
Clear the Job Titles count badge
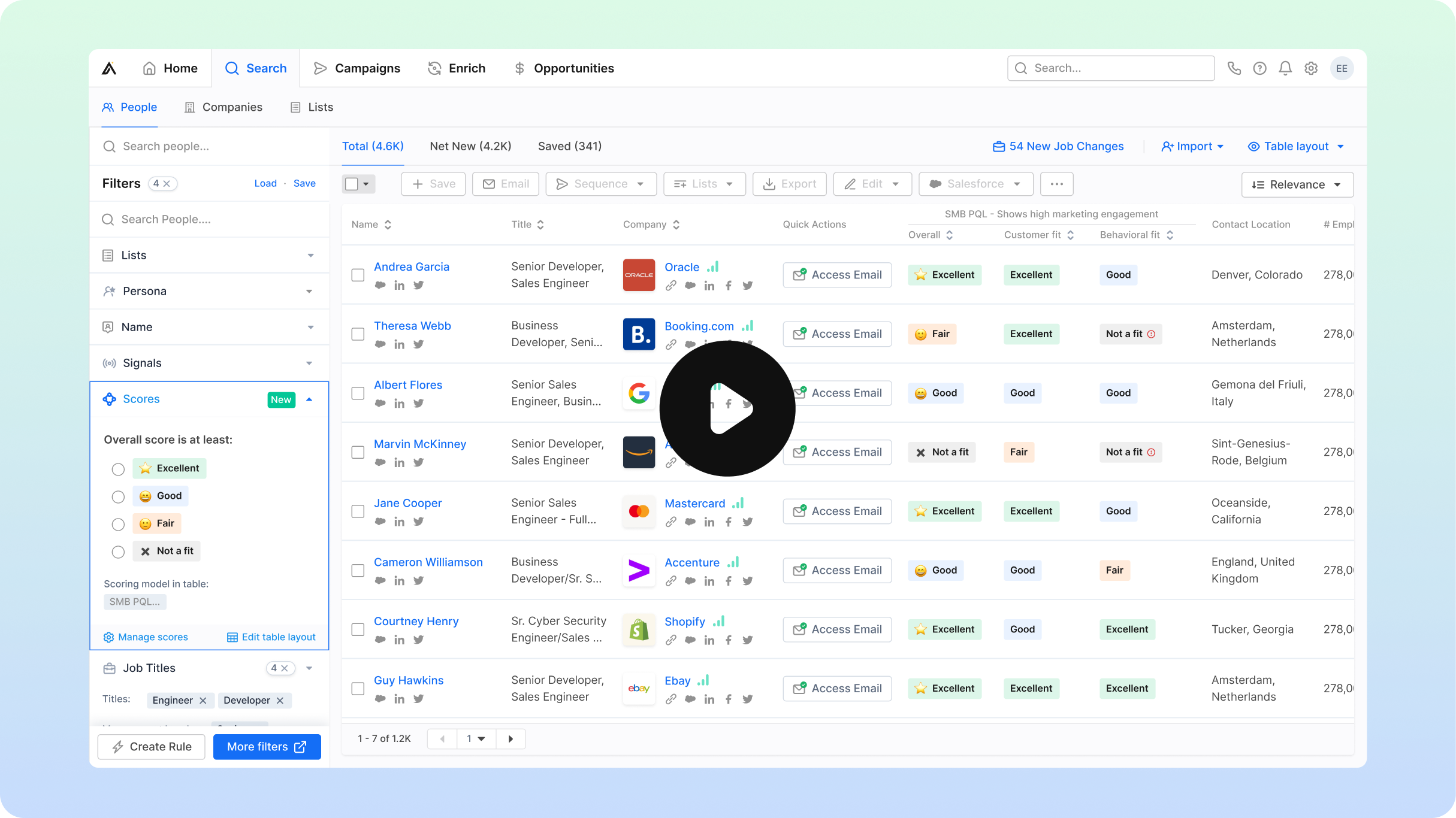(285, 668)
